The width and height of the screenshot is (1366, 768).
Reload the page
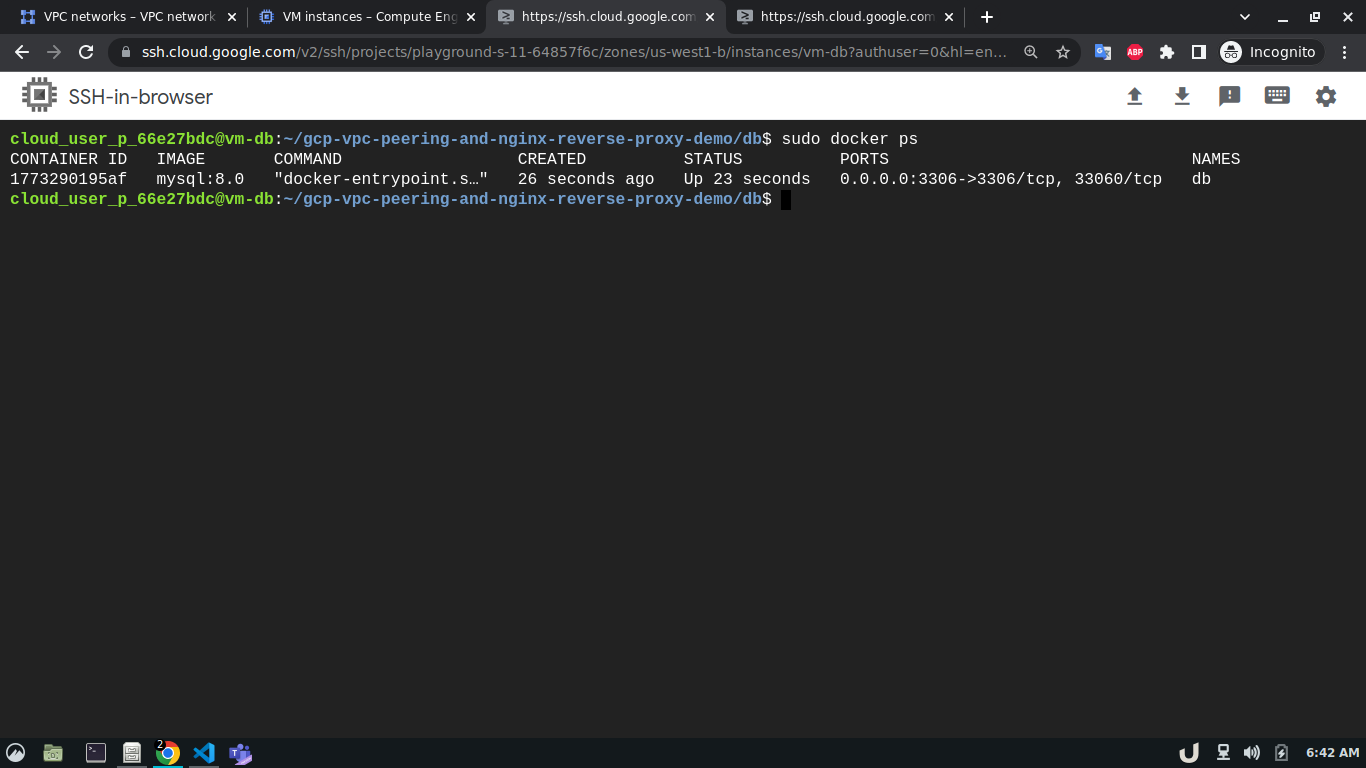[86, 52]
